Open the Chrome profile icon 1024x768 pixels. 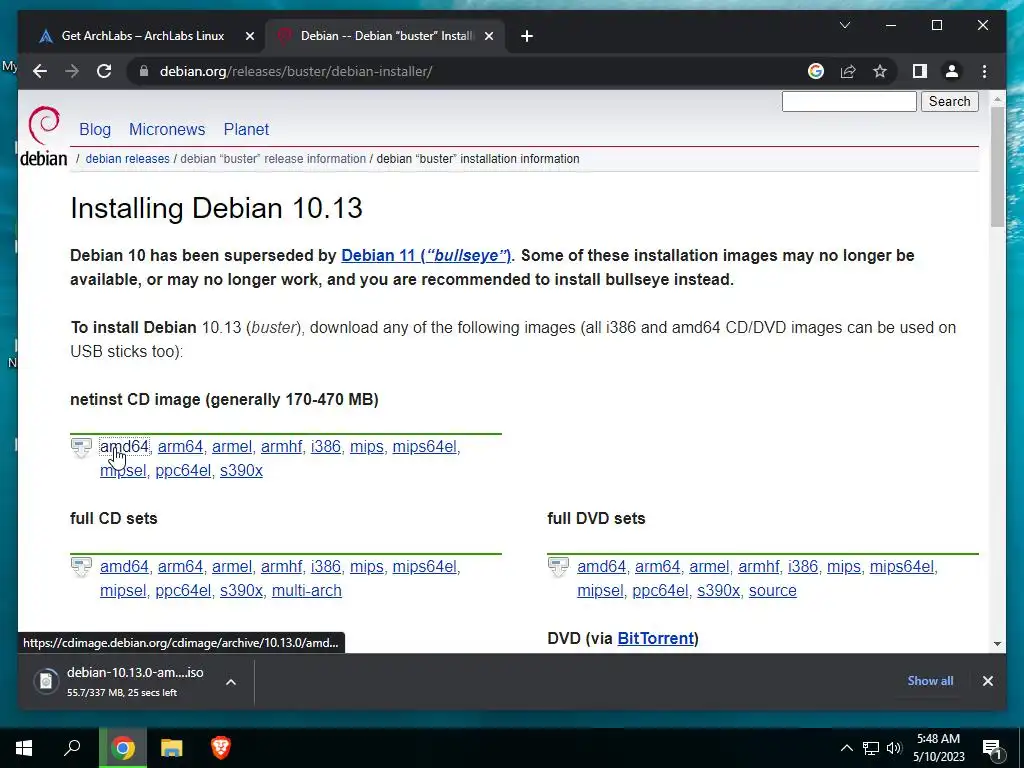[x=952, y=71]
